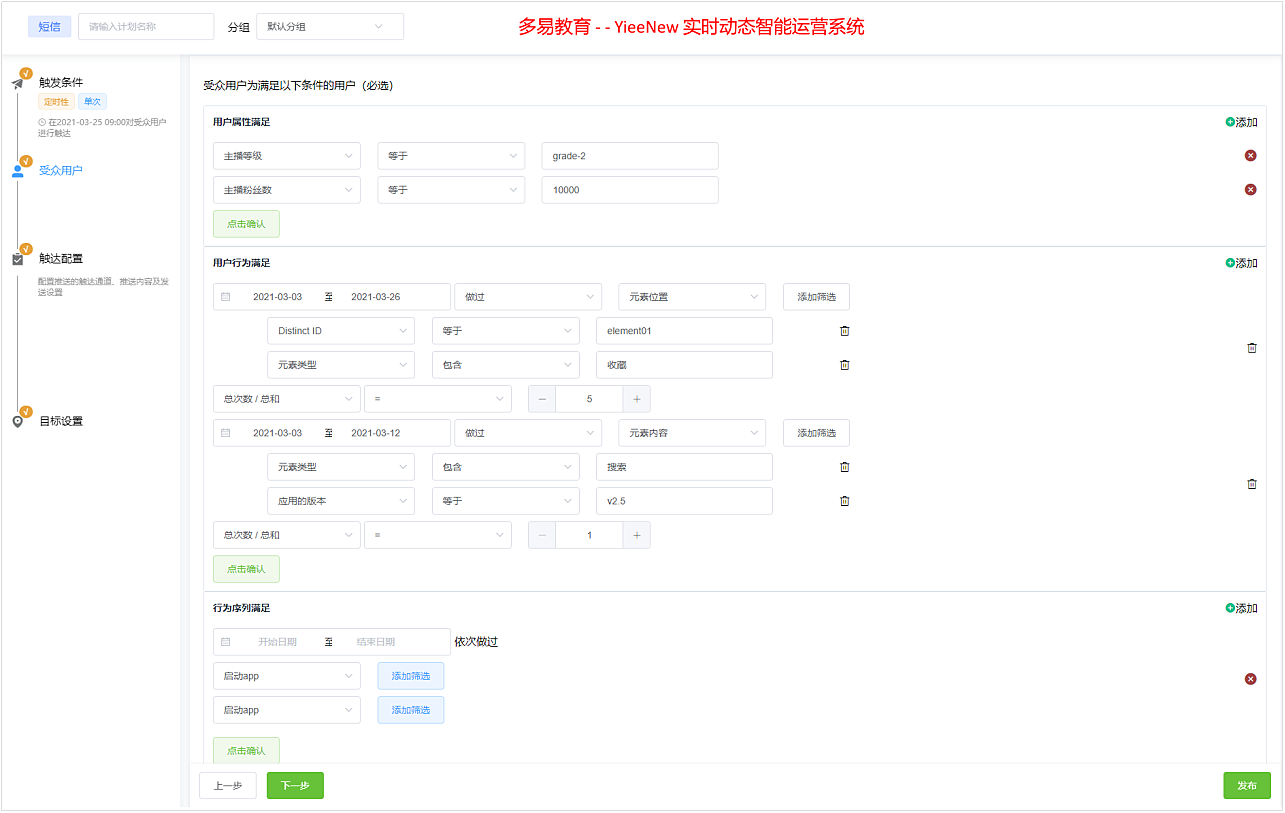Viewport: 1285px width, 813px height.
Task: Focus the plan name input field
Action: (146, 27)
